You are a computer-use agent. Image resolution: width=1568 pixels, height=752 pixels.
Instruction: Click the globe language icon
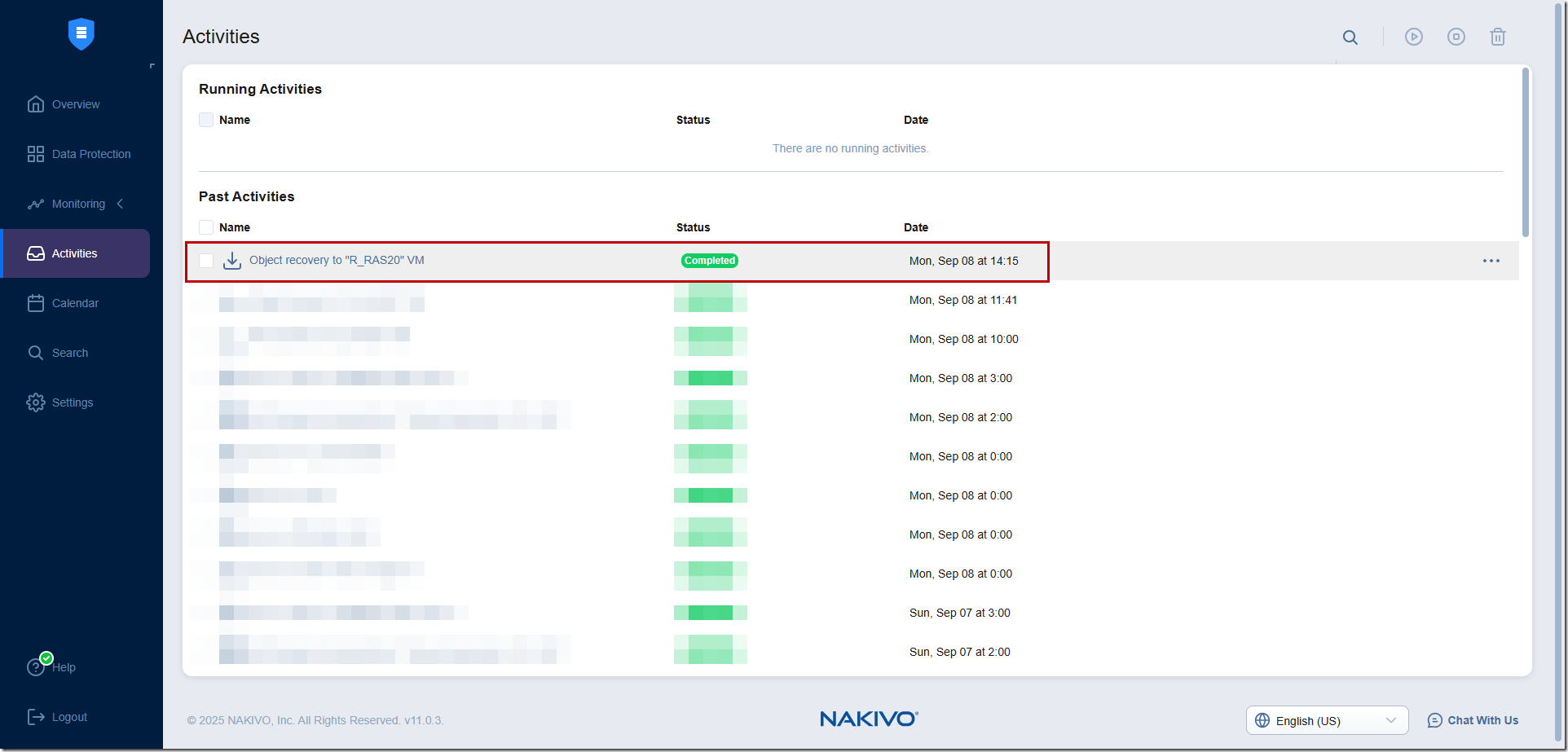(1262, 720)
